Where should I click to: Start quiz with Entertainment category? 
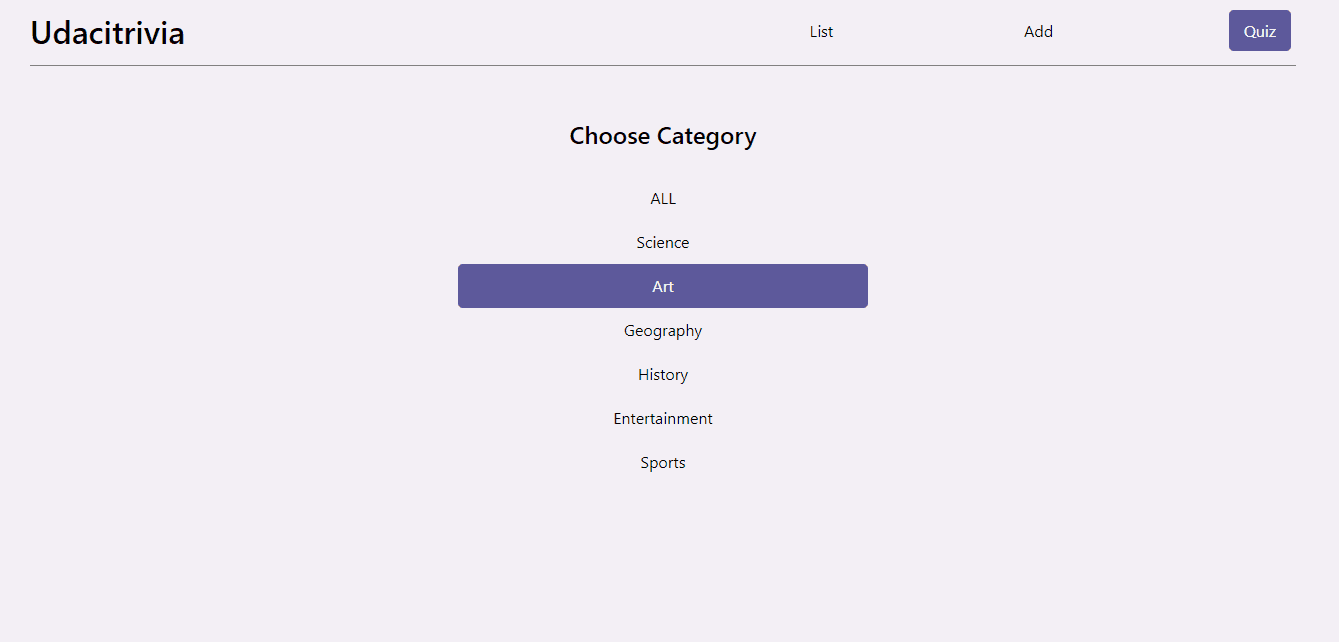click(663, 419)
